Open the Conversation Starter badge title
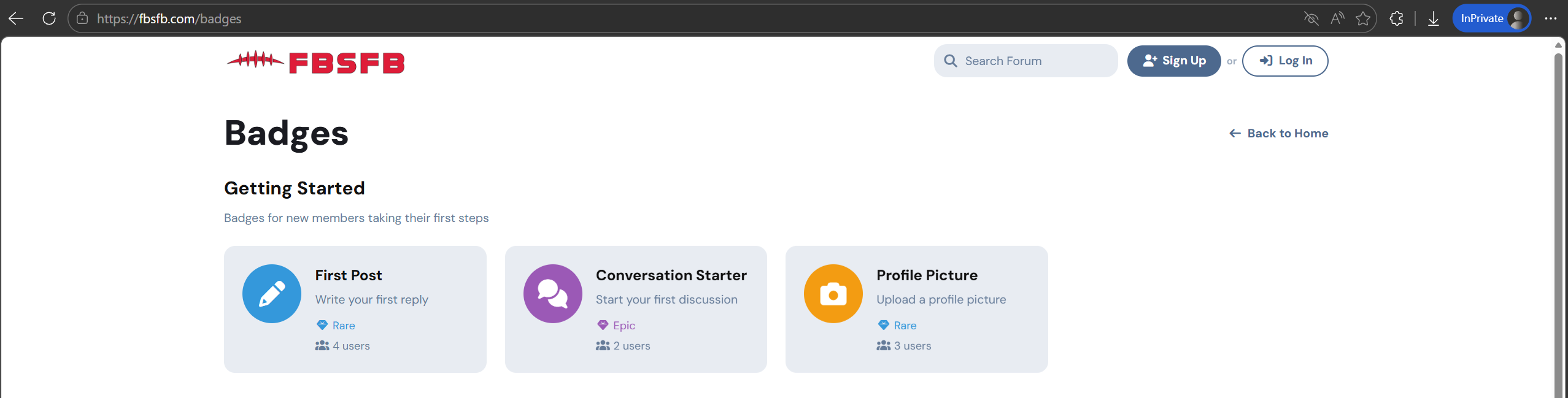Viewport: 1568px width, 398px height. click(x=671, y=275)
